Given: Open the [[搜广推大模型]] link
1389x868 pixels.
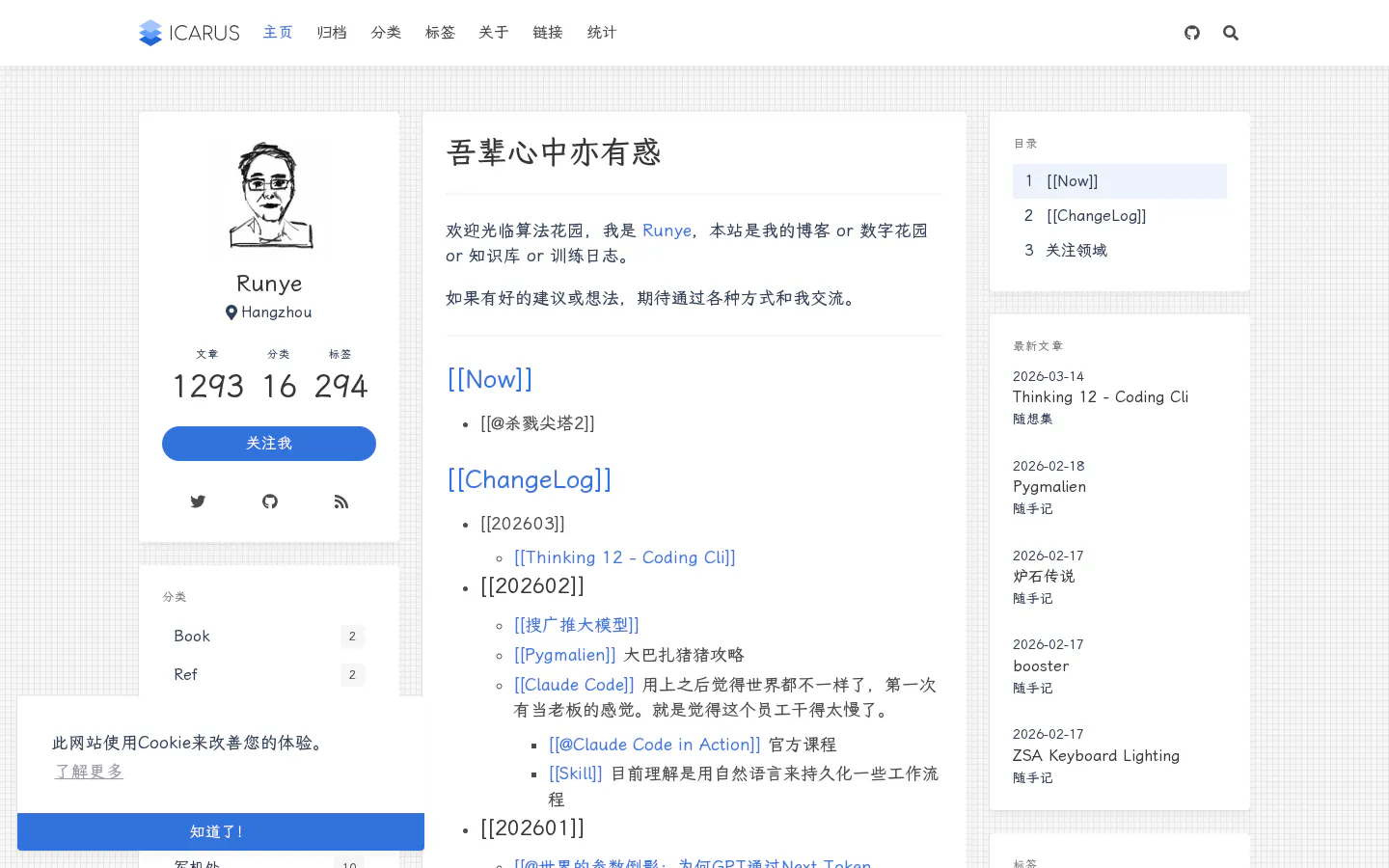Looking at the screenshot, I should click(577, 625).
